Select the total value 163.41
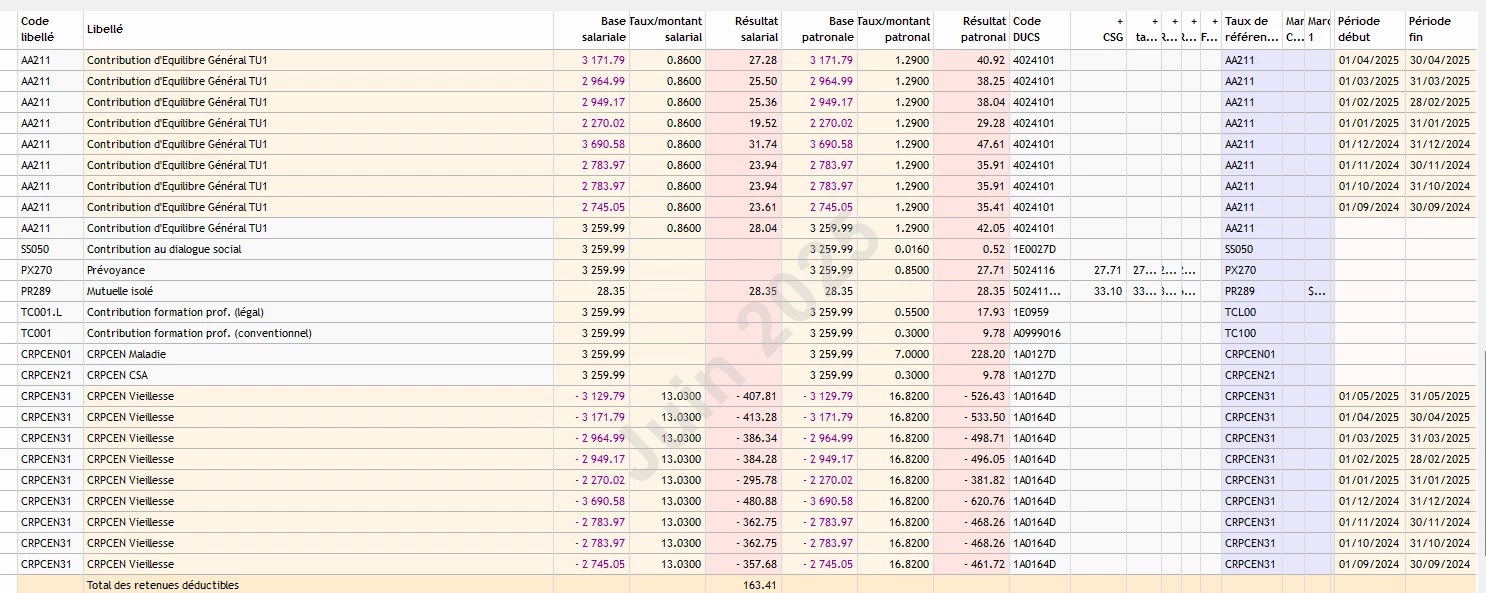 (761, 585)
